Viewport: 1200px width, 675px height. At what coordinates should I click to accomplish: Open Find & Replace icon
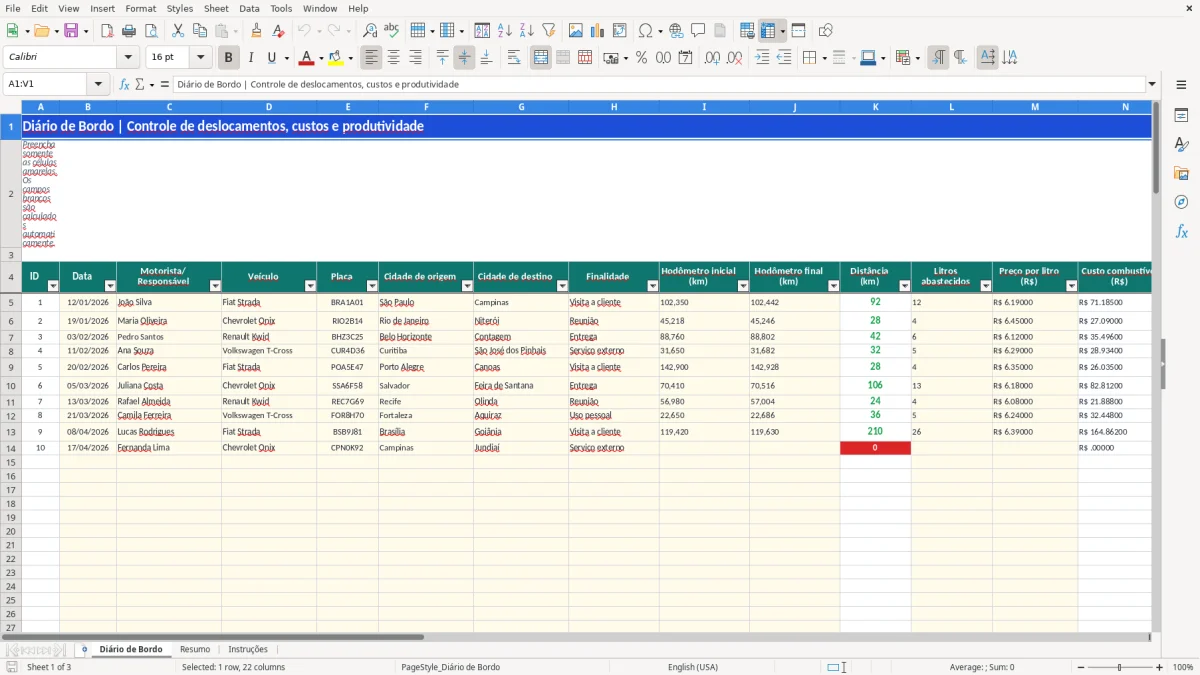[370, 31]
